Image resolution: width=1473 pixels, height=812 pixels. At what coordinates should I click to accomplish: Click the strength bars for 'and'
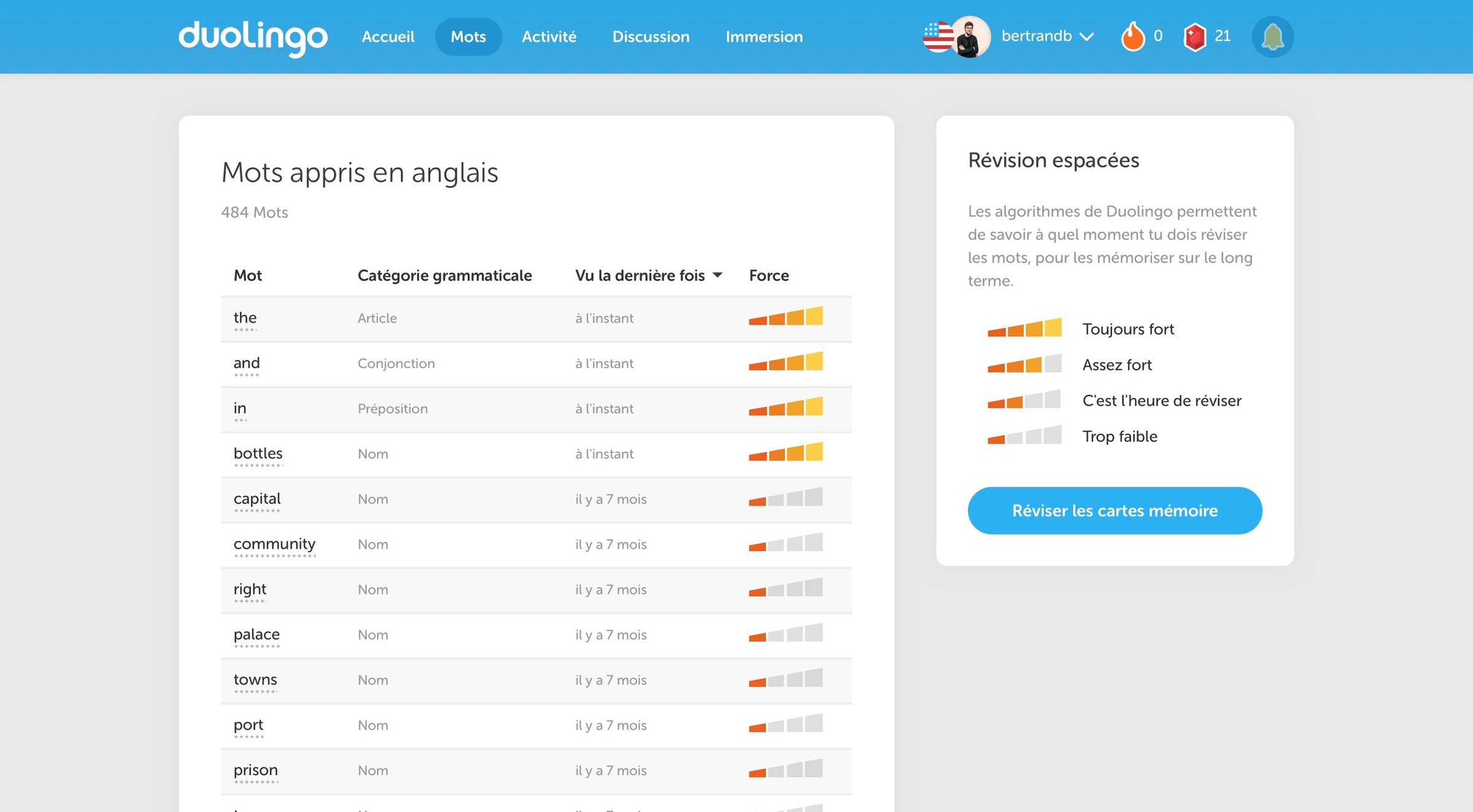tap(786, 362)
